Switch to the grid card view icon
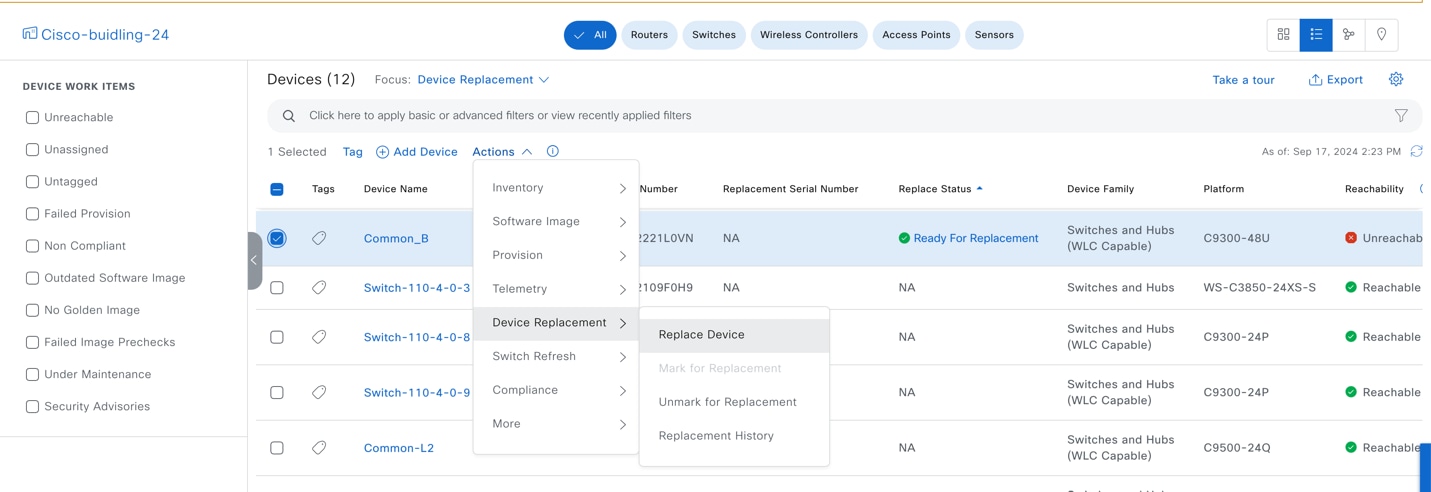 pyautogui.click(x=1283, y=35)
